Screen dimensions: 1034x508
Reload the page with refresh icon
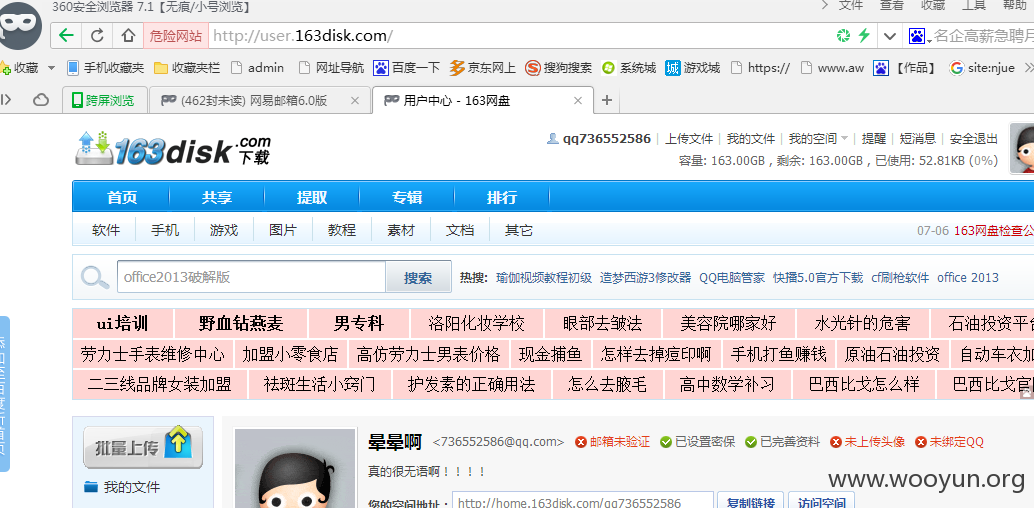[x=97, y=36]
